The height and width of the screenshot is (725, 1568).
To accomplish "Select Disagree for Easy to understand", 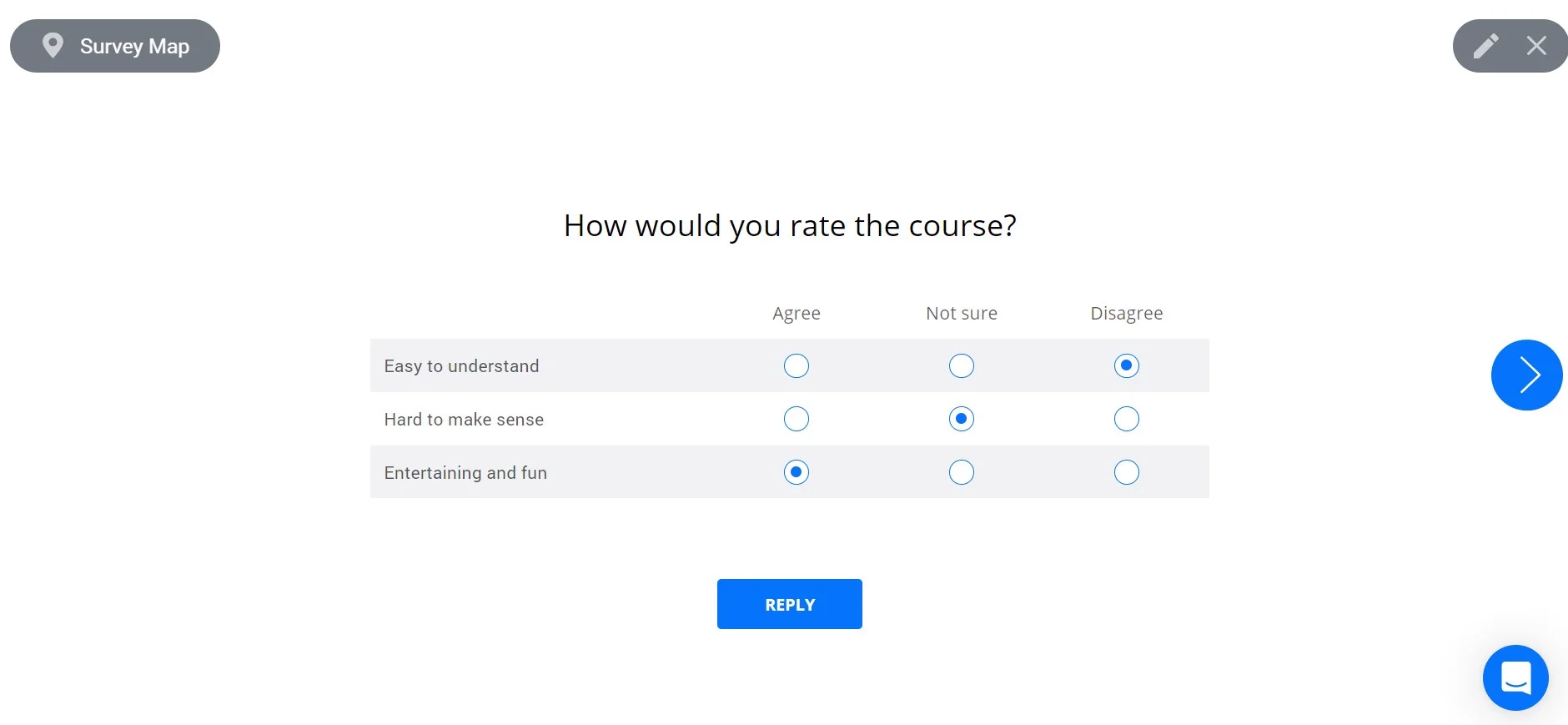I will pyautogui.click(x=1126, y=365).
